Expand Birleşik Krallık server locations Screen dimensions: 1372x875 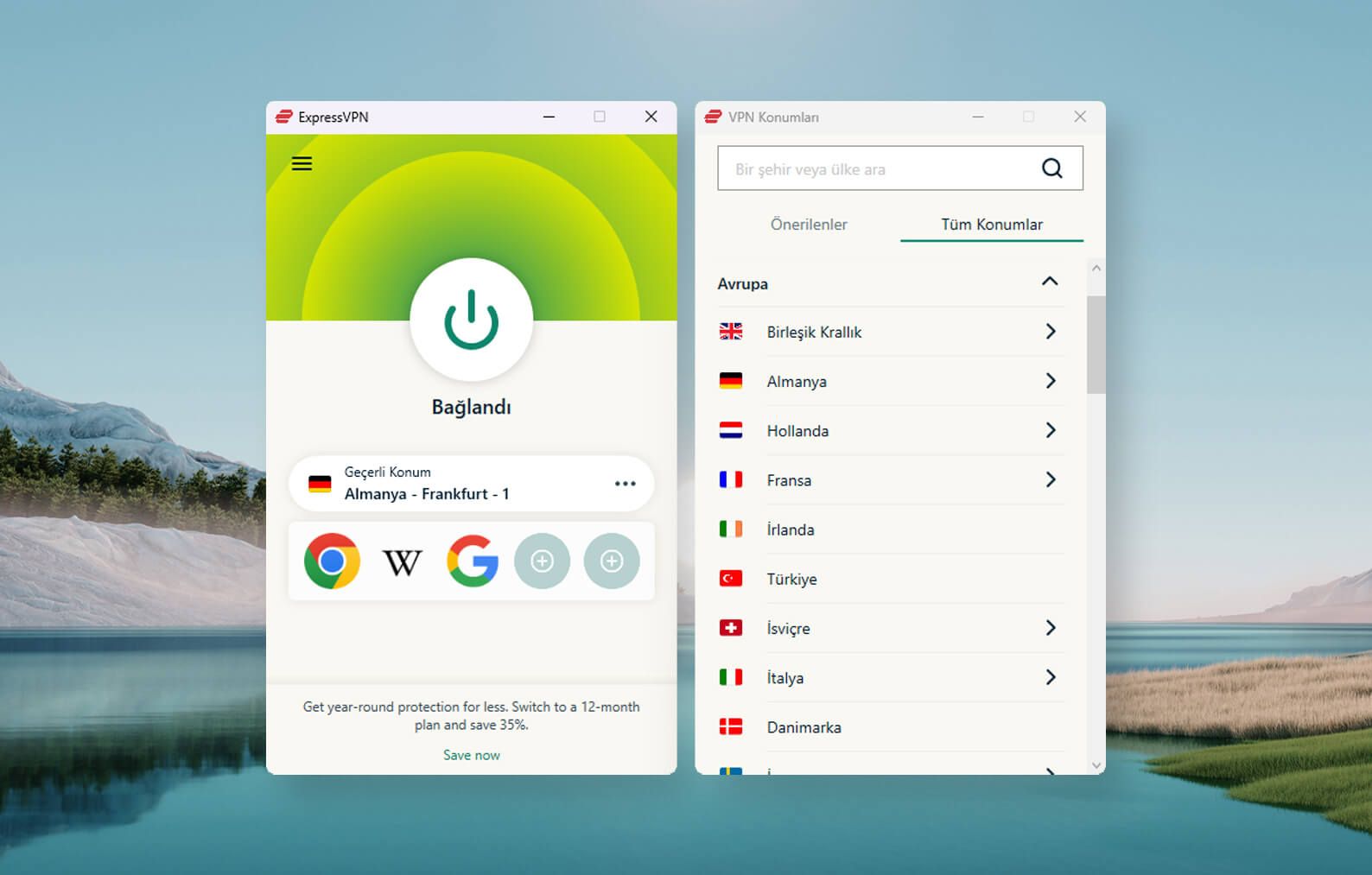[1051, 332]
